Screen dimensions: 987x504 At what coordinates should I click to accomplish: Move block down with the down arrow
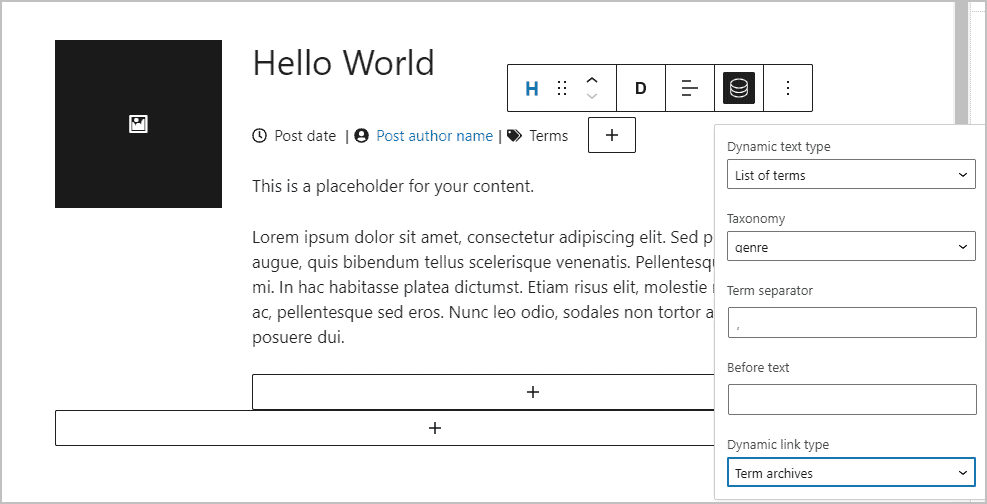[592, 96]
